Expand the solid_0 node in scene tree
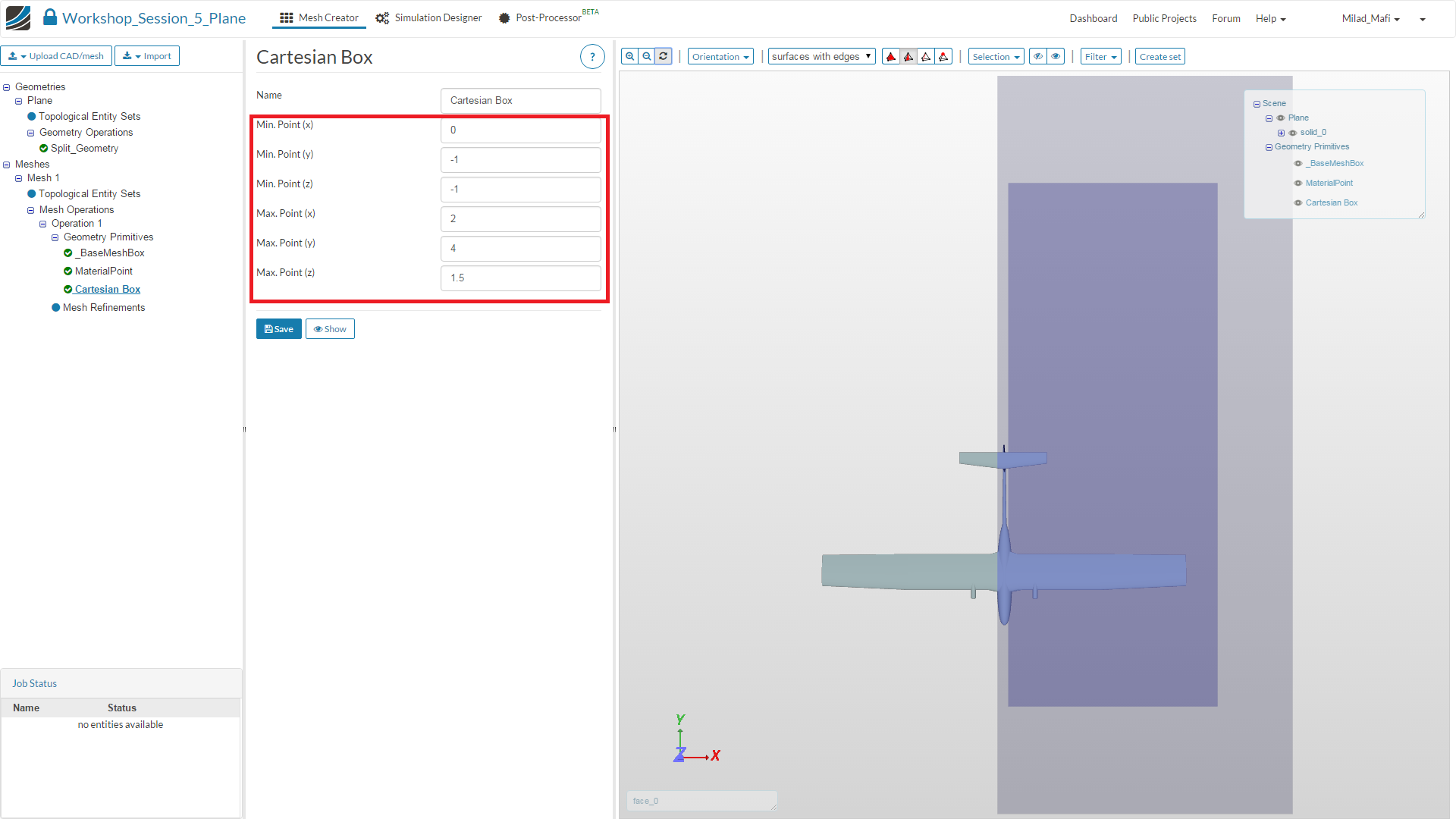The width and height of the screenshot is (1456, 819). (x=1282, y=133)
